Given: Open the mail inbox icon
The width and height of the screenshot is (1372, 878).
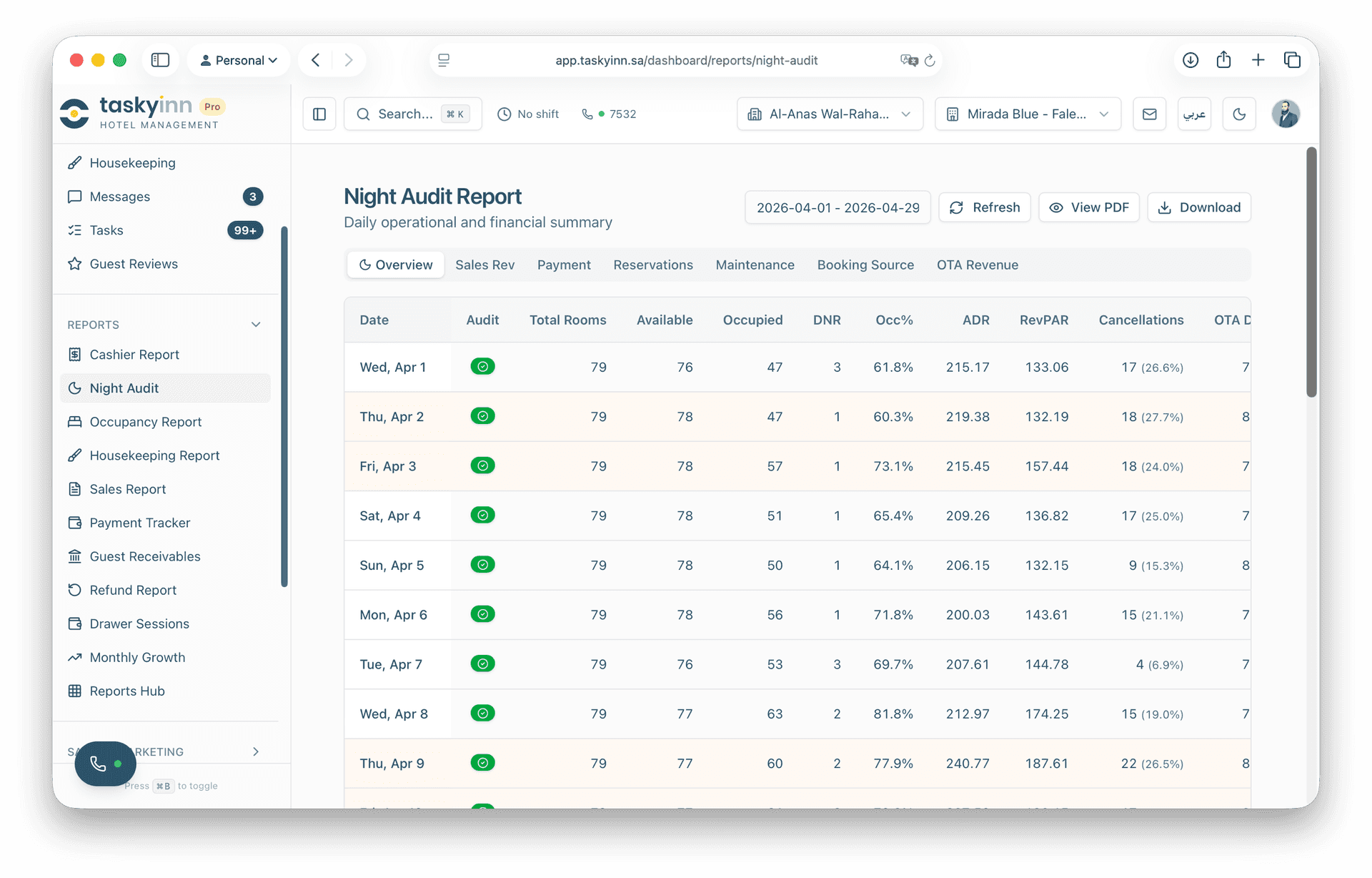Looking at the screenshot, I should point(1149,114).
